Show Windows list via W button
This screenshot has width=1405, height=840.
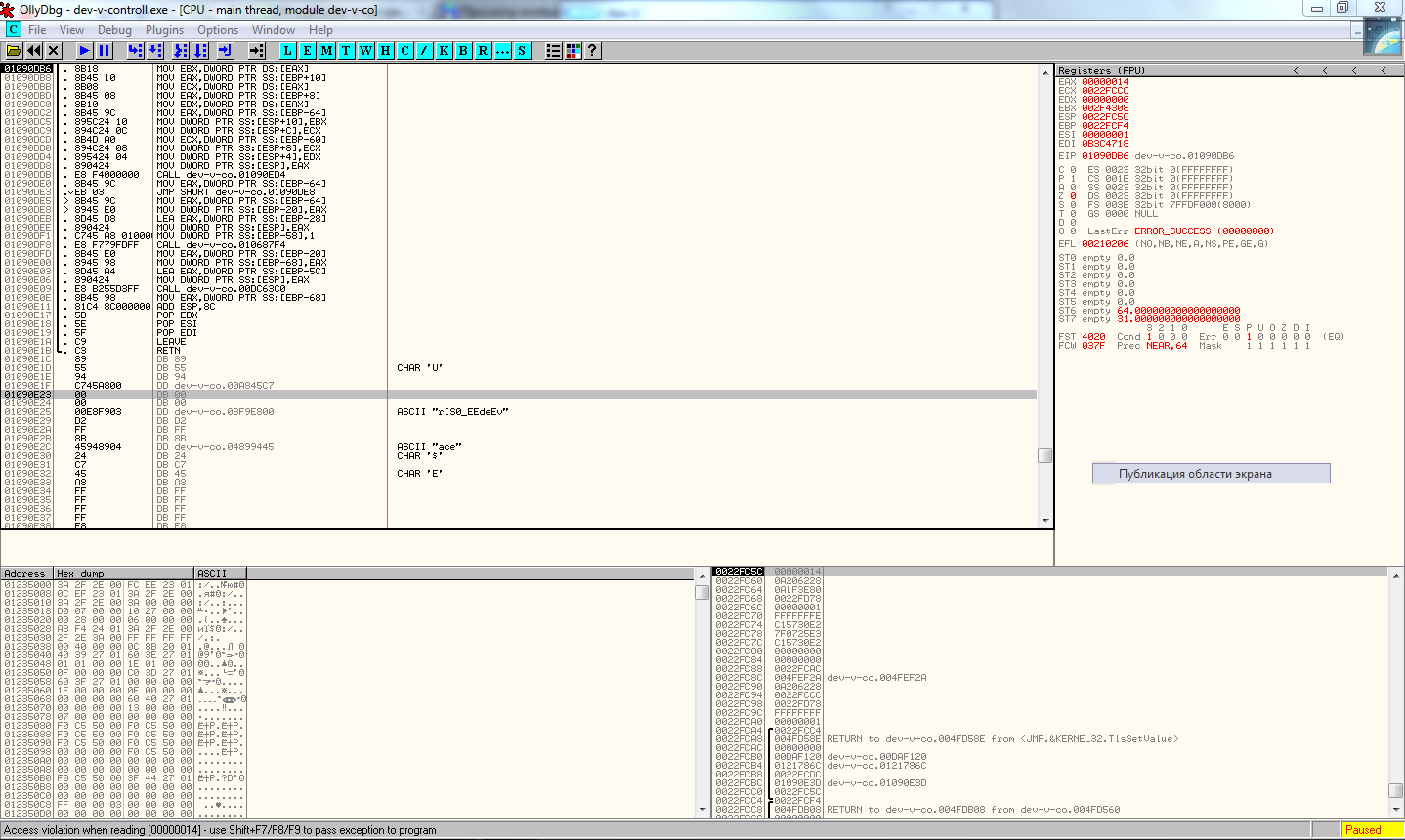[365, 50]
